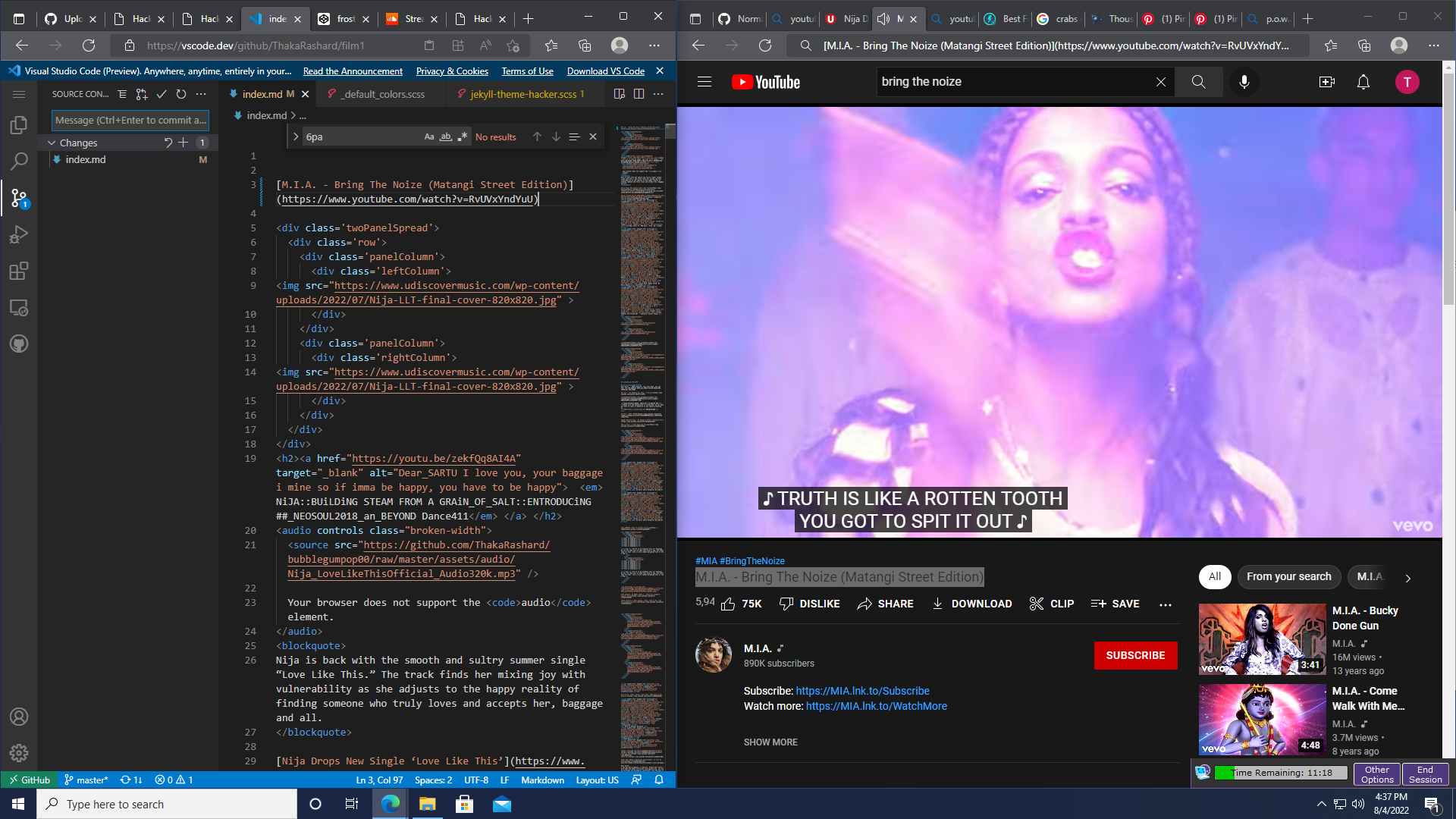Image resolution: width=1456 pixels, height=819 pixels.
Task: Collapse the Changes group in Source Control
Action: click(52, 143)
